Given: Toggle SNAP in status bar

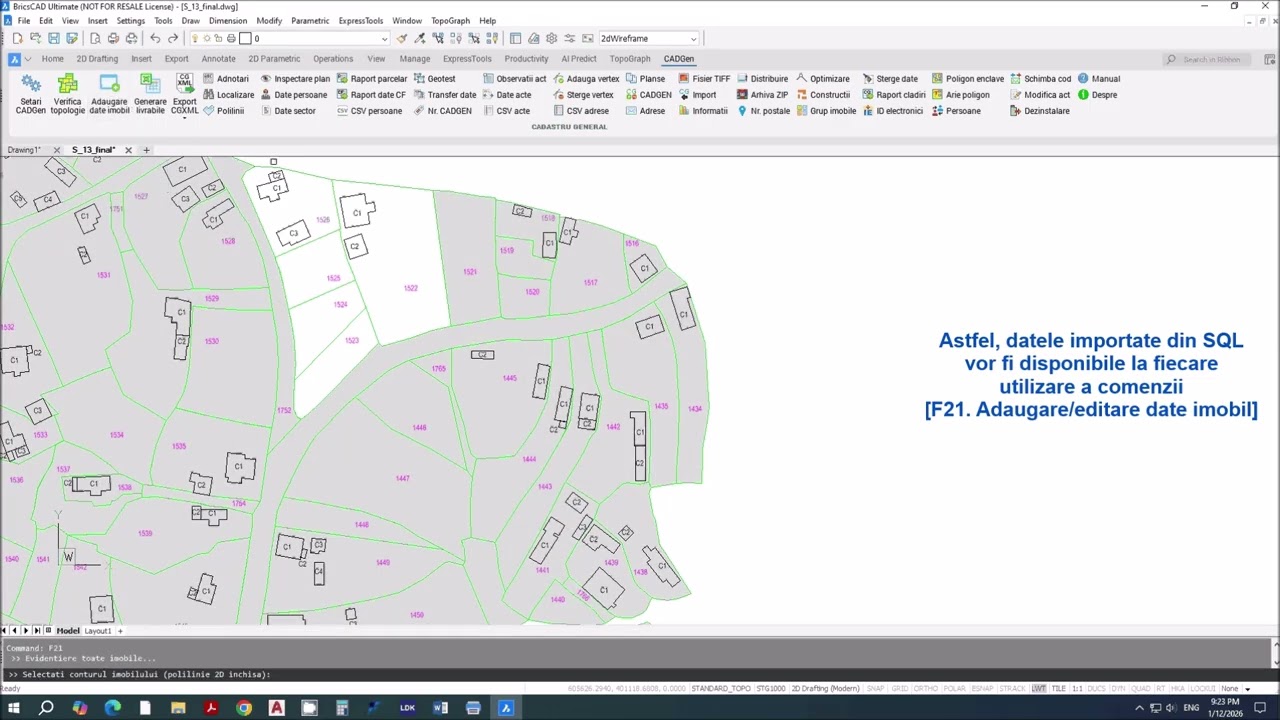Looking at the screenshot, I should [878, 688].
